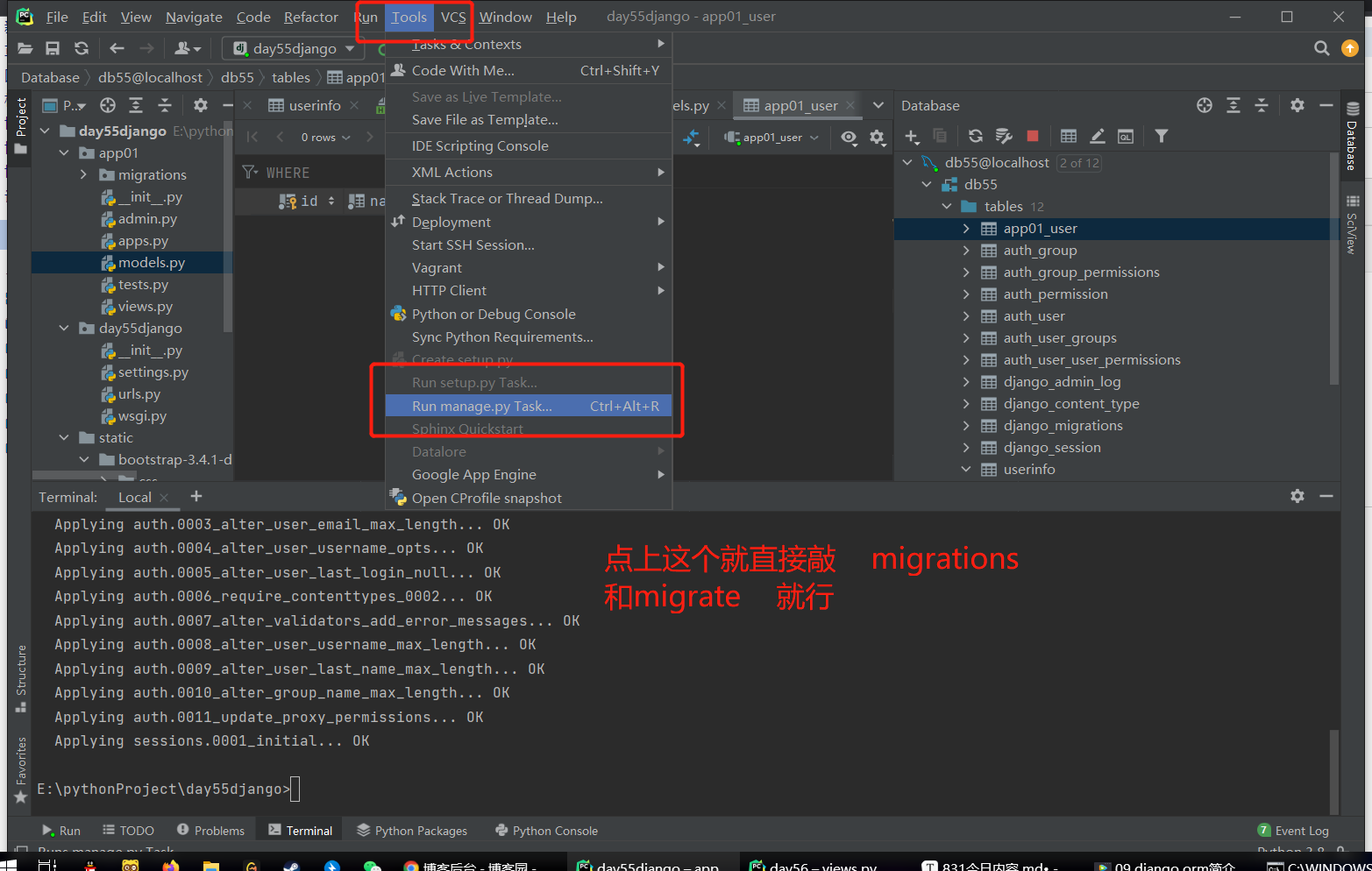Click the New data source plus icon
Screen dimensions: 1372x871
pyautogui.click(x=912, y=136)
